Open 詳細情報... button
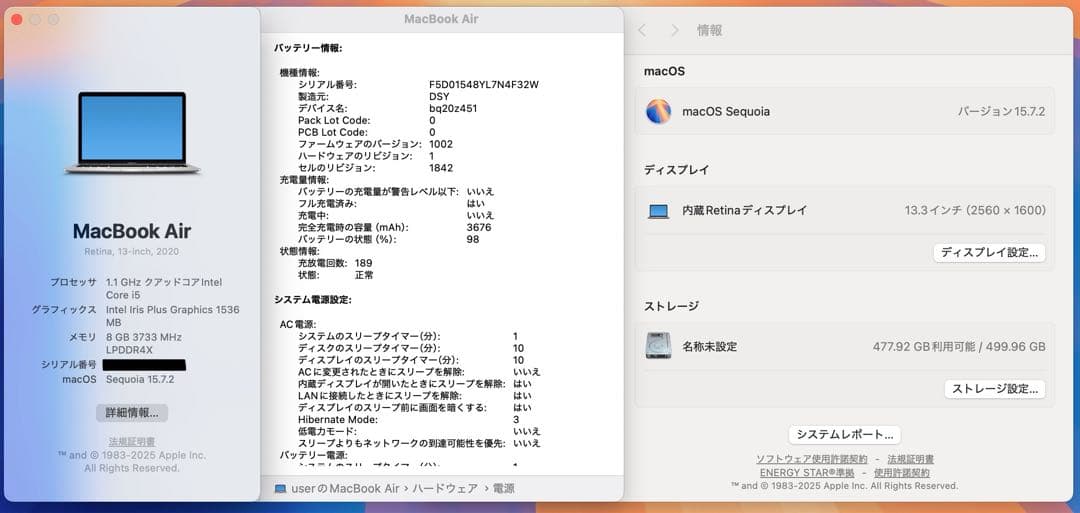Screen dimensions: 1080x513 click(x=132, y=413)
